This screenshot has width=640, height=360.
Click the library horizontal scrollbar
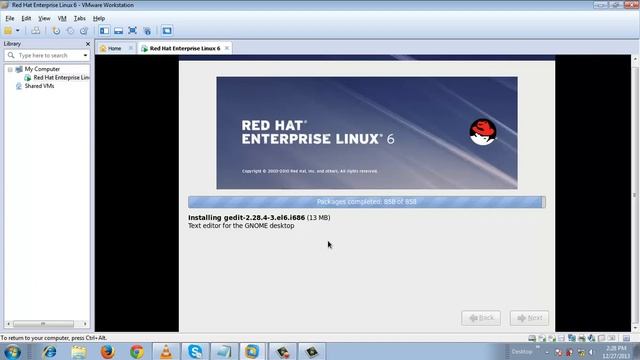pyautogui.click(x=43, y=324)
